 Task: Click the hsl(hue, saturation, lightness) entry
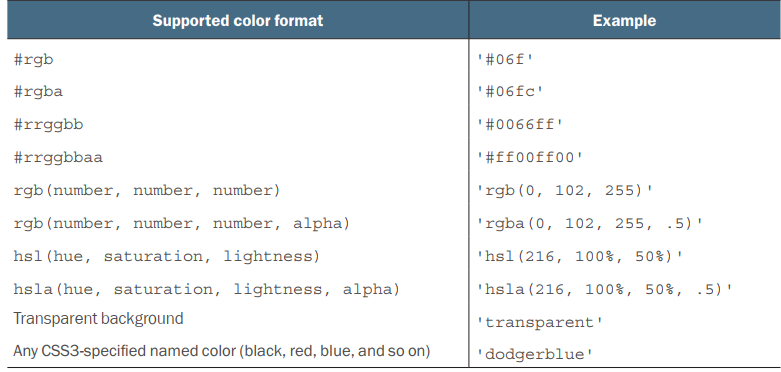coord(167,256)
